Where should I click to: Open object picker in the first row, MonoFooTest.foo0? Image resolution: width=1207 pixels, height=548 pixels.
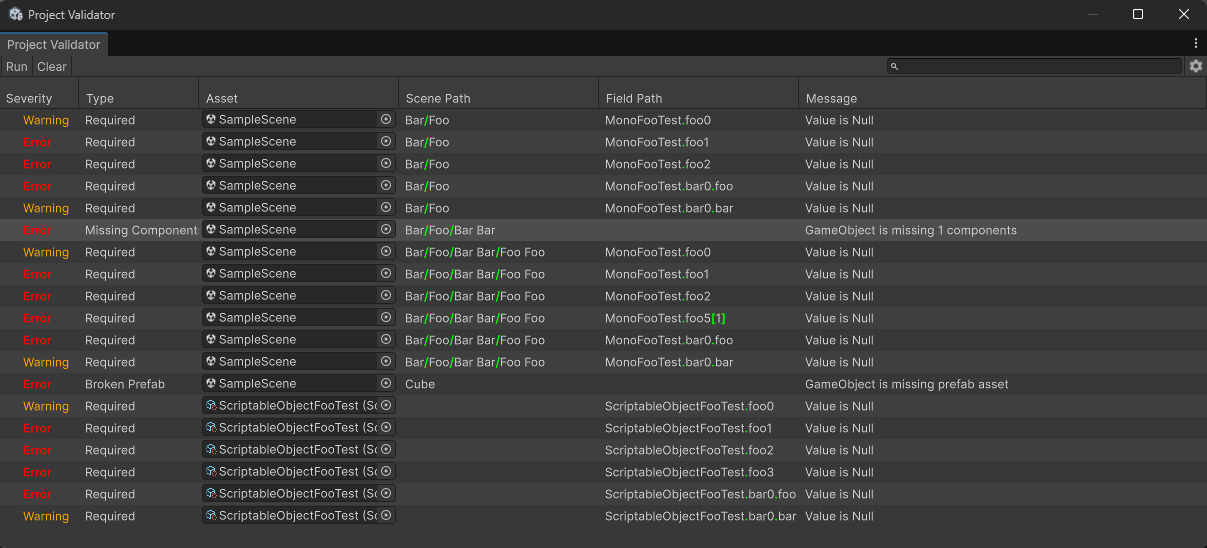(x=386, y=119)
